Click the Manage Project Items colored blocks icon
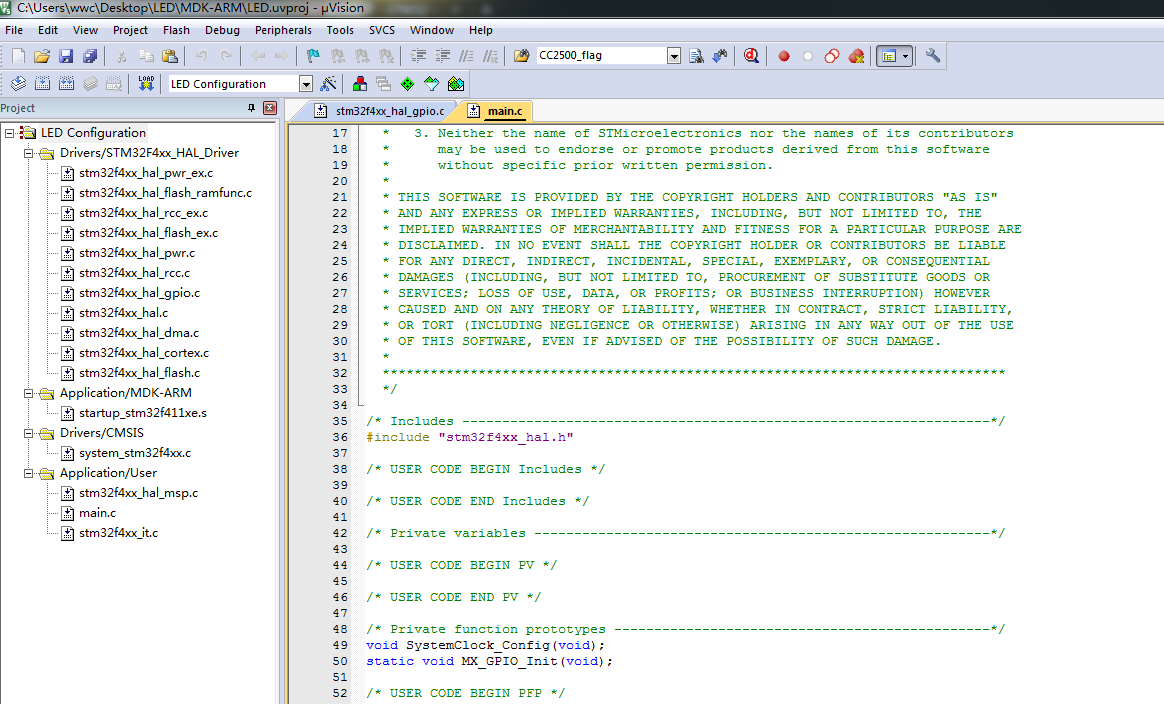The height and width of the screenshot is (704, 1164). (360, 84)
